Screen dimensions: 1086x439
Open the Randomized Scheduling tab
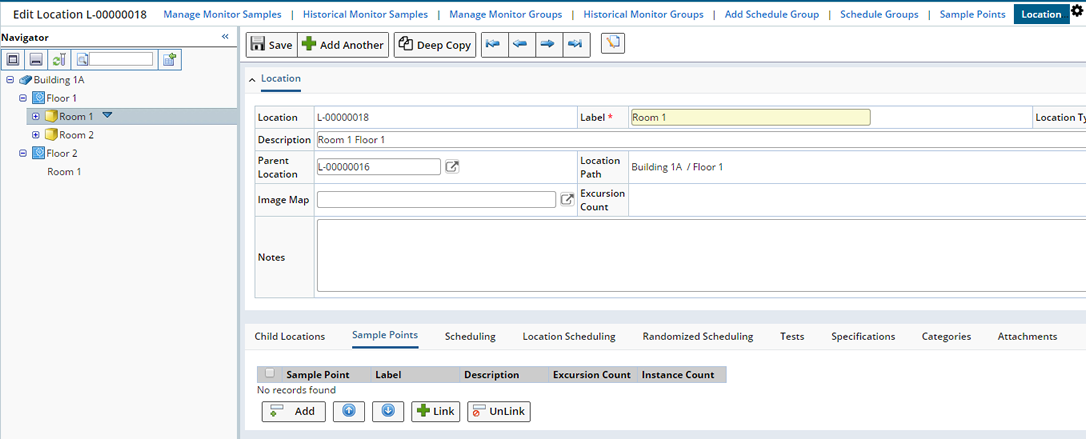point(697,337)
